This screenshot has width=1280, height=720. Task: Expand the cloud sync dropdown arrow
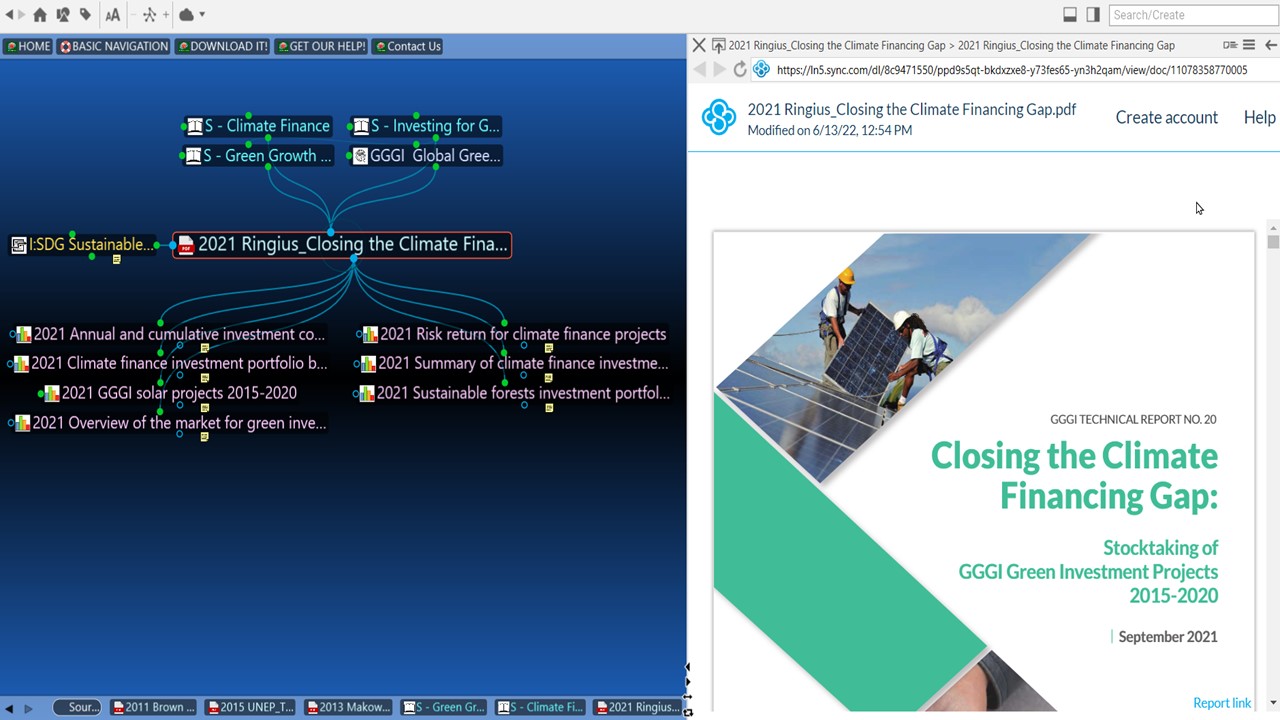point(202,15)
